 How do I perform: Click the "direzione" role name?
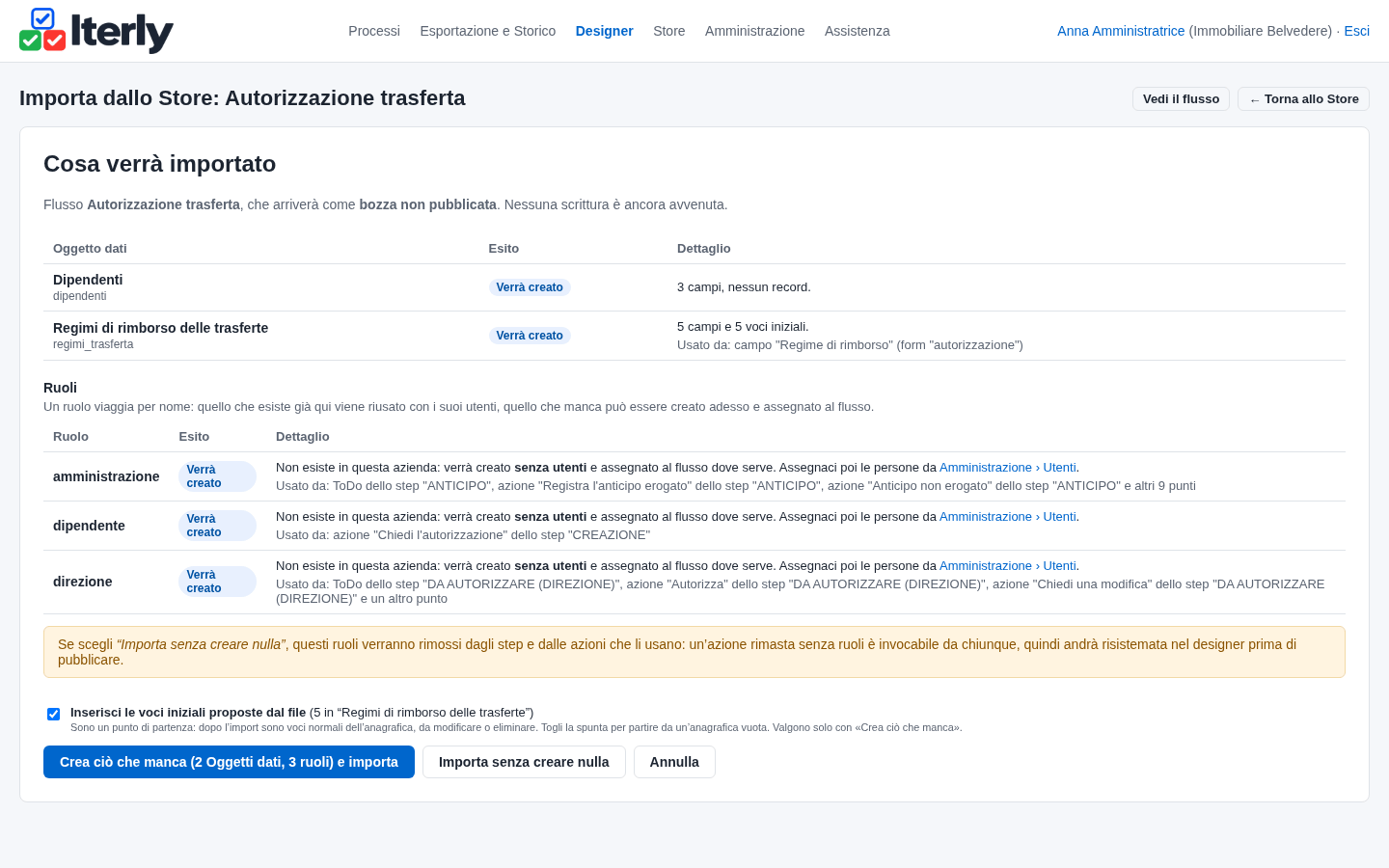[83, 582]
